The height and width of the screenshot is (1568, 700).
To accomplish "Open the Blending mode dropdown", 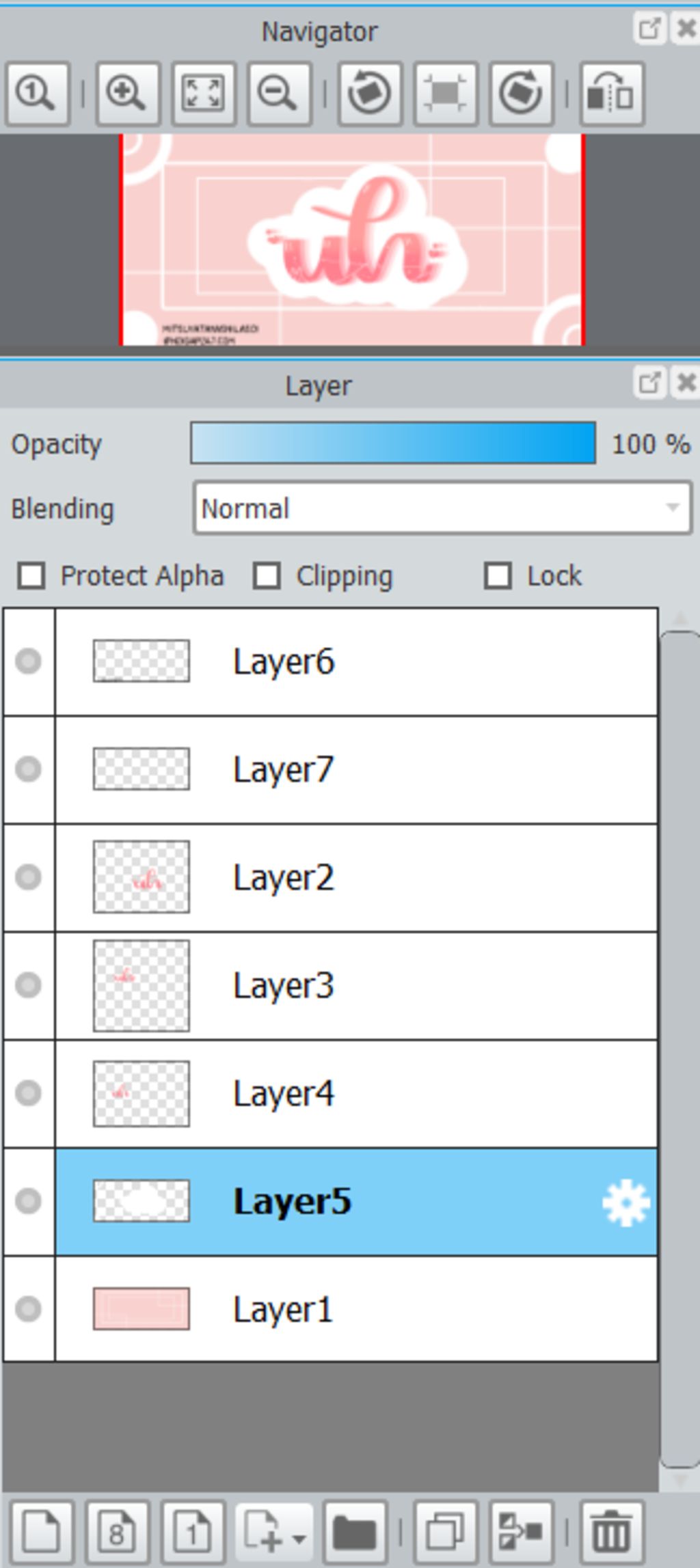I will coord(442,508).
